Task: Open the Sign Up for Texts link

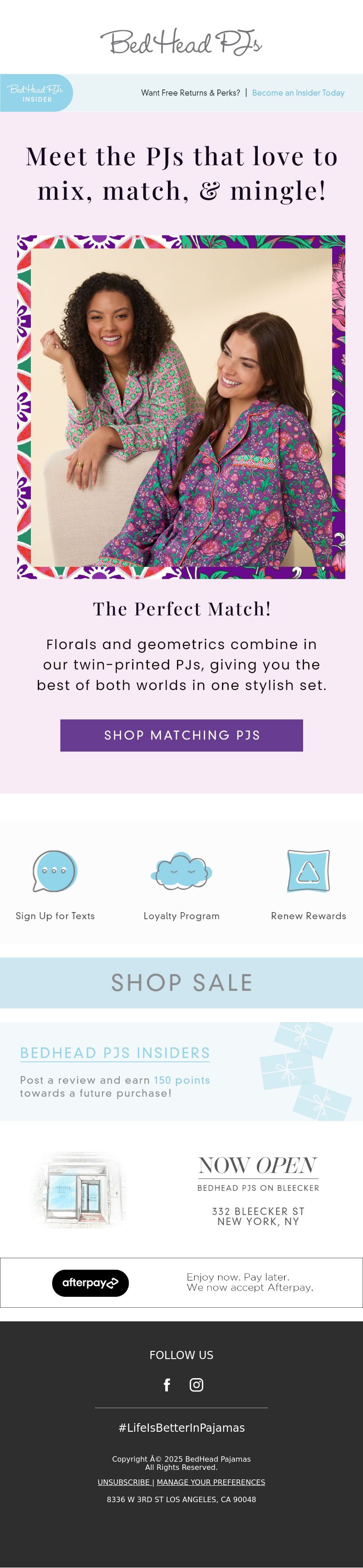Action: [x=55, y=915]
